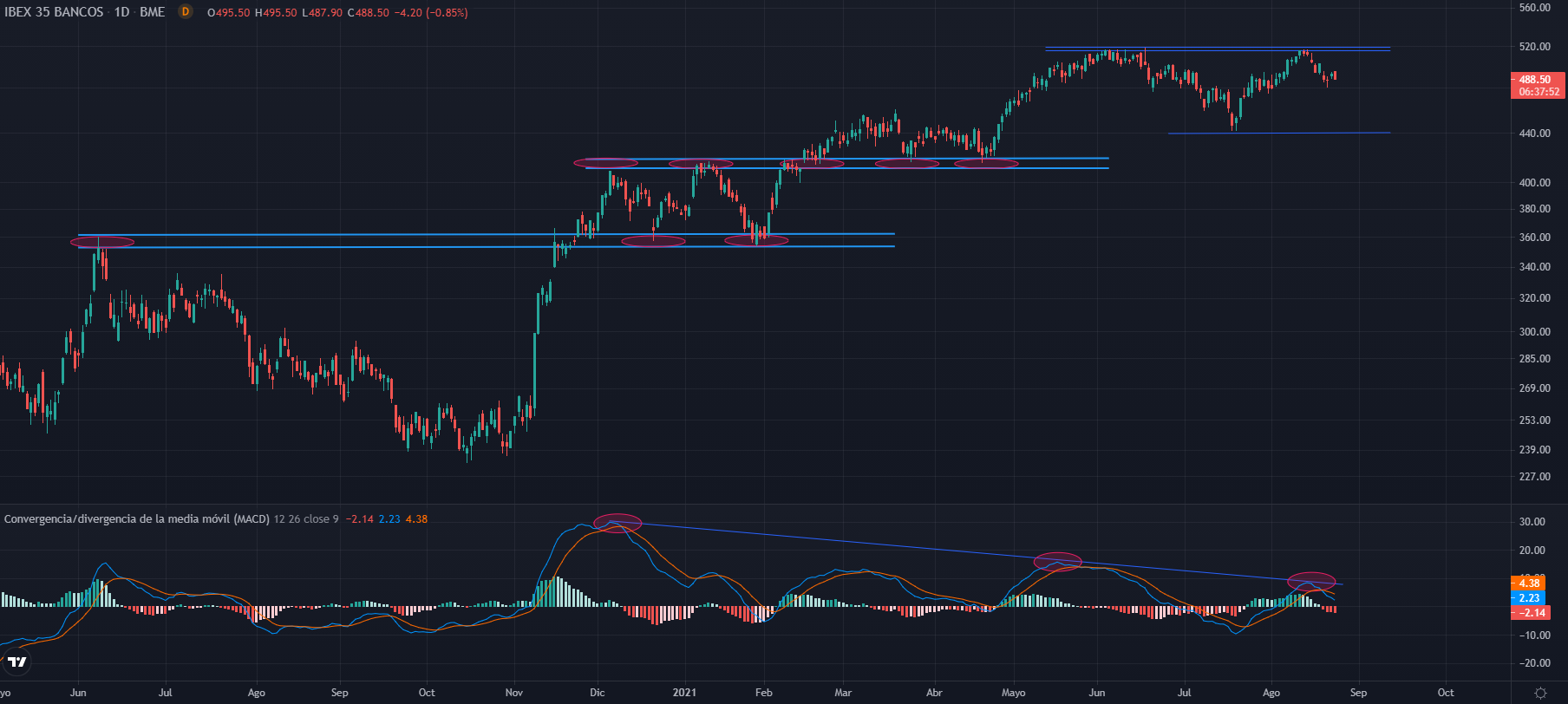Click the Mar label on time axis

pos(843,693)
